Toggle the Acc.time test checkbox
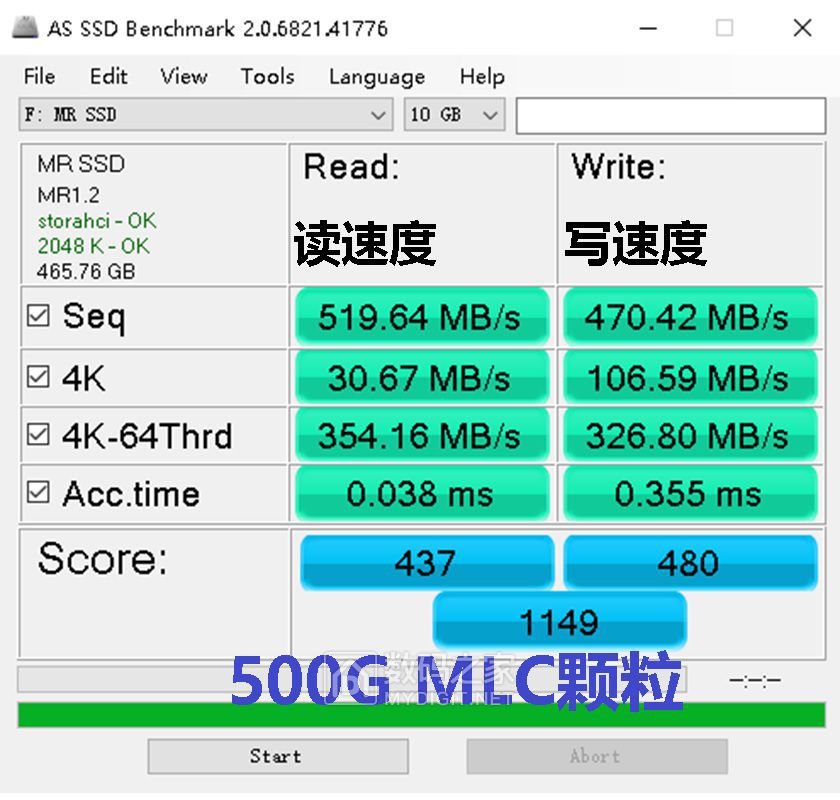Screen dimensions: 840x800 tap(38, 493)
